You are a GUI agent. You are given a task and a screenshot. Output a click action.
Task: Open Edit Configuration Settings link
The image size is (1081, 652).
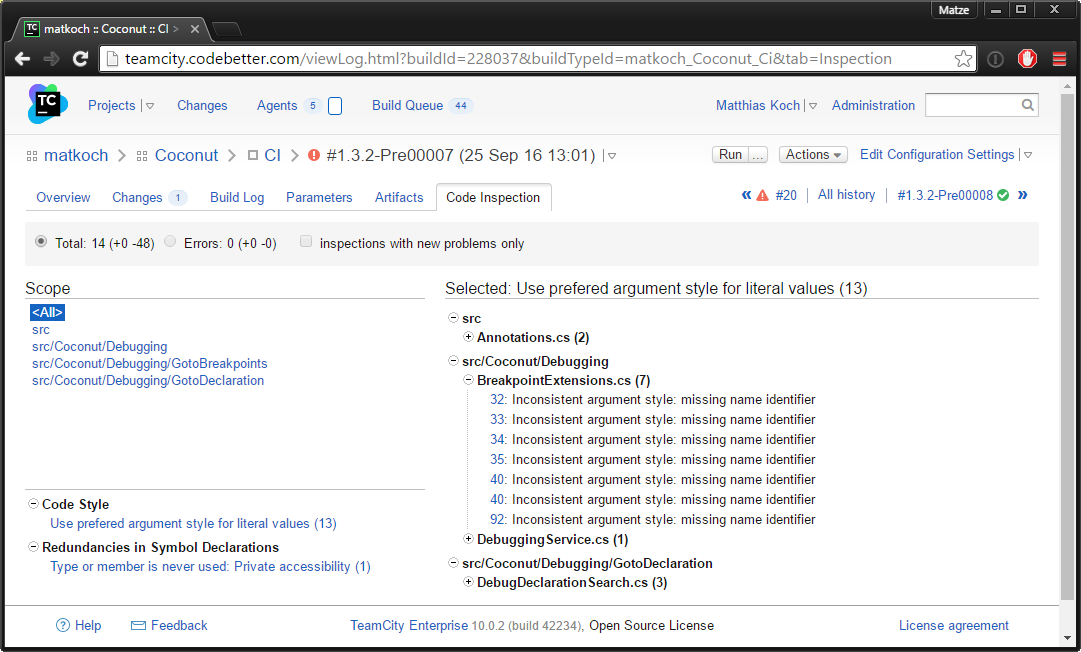click(937, 154)
